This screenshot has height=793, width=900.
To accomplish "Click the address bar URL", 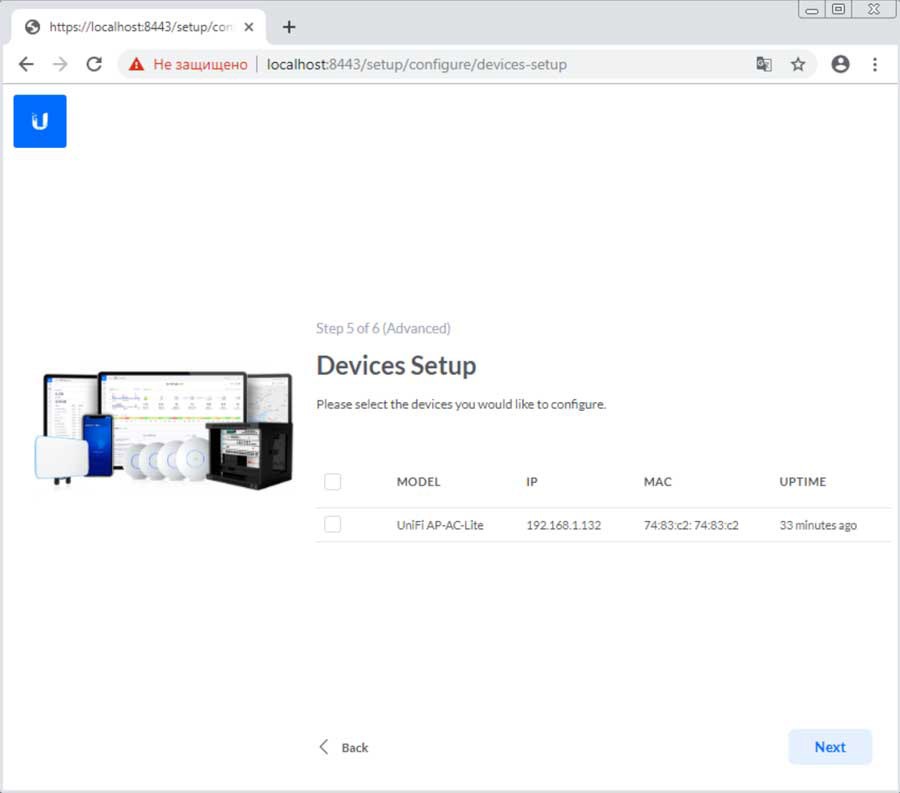I will (417, 64).
